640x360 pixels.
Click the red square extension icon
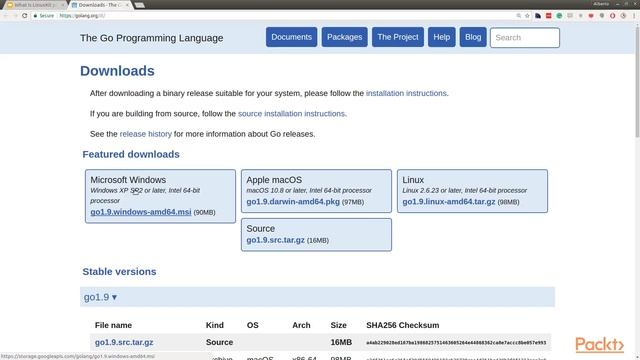pyautogui.click(x=549, y=16)
